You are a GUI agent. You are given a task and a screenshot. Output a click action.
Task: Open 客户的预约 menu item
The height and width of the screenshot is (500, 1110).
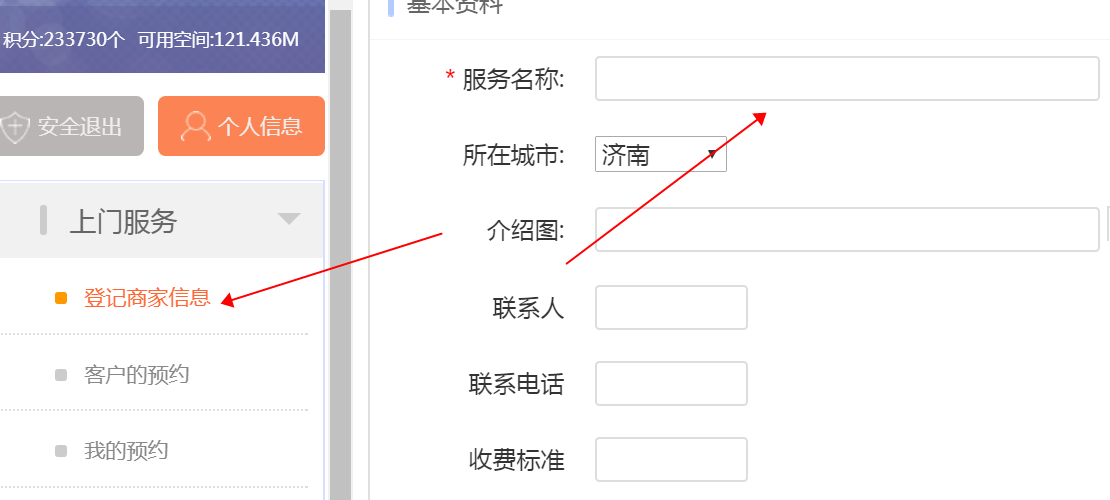[x=137, y=374]
